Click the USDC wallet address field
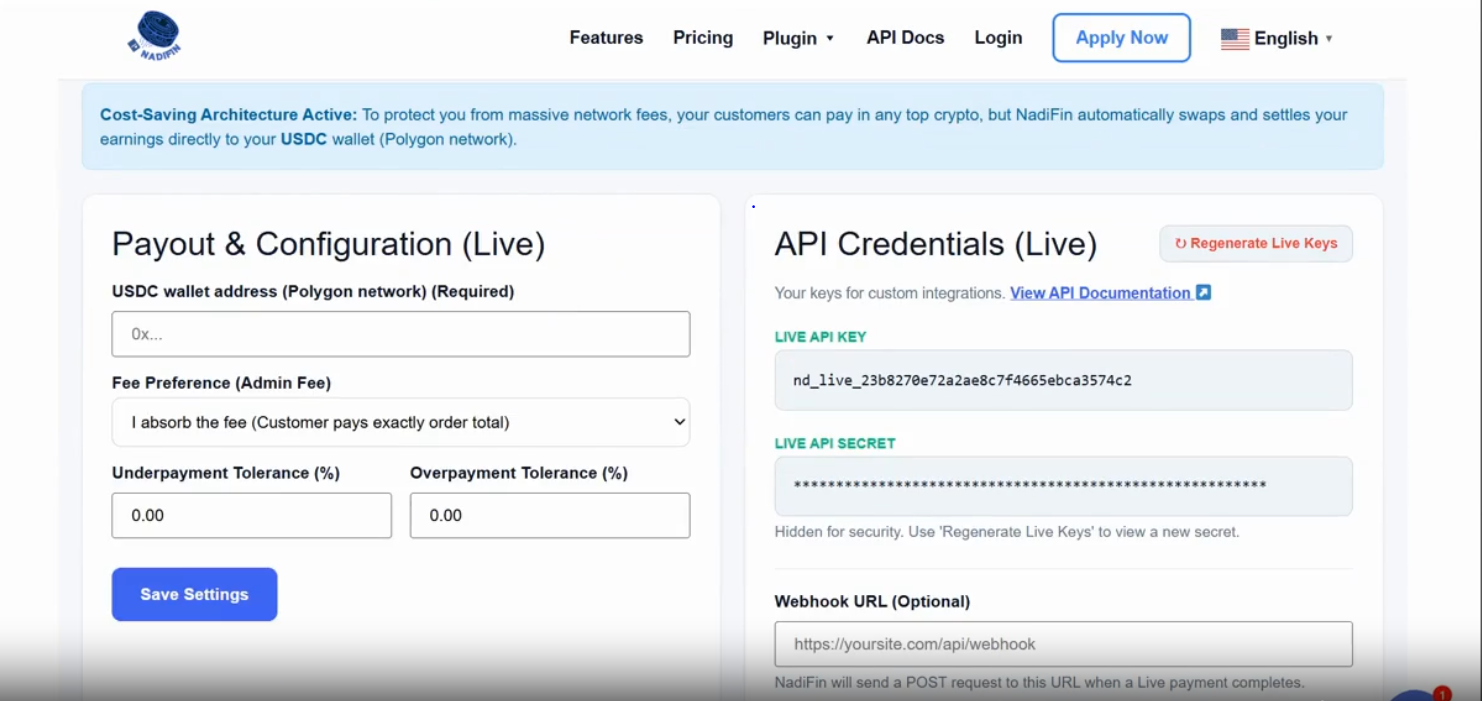Screen dimensions: 1482x701 point(401,334)
